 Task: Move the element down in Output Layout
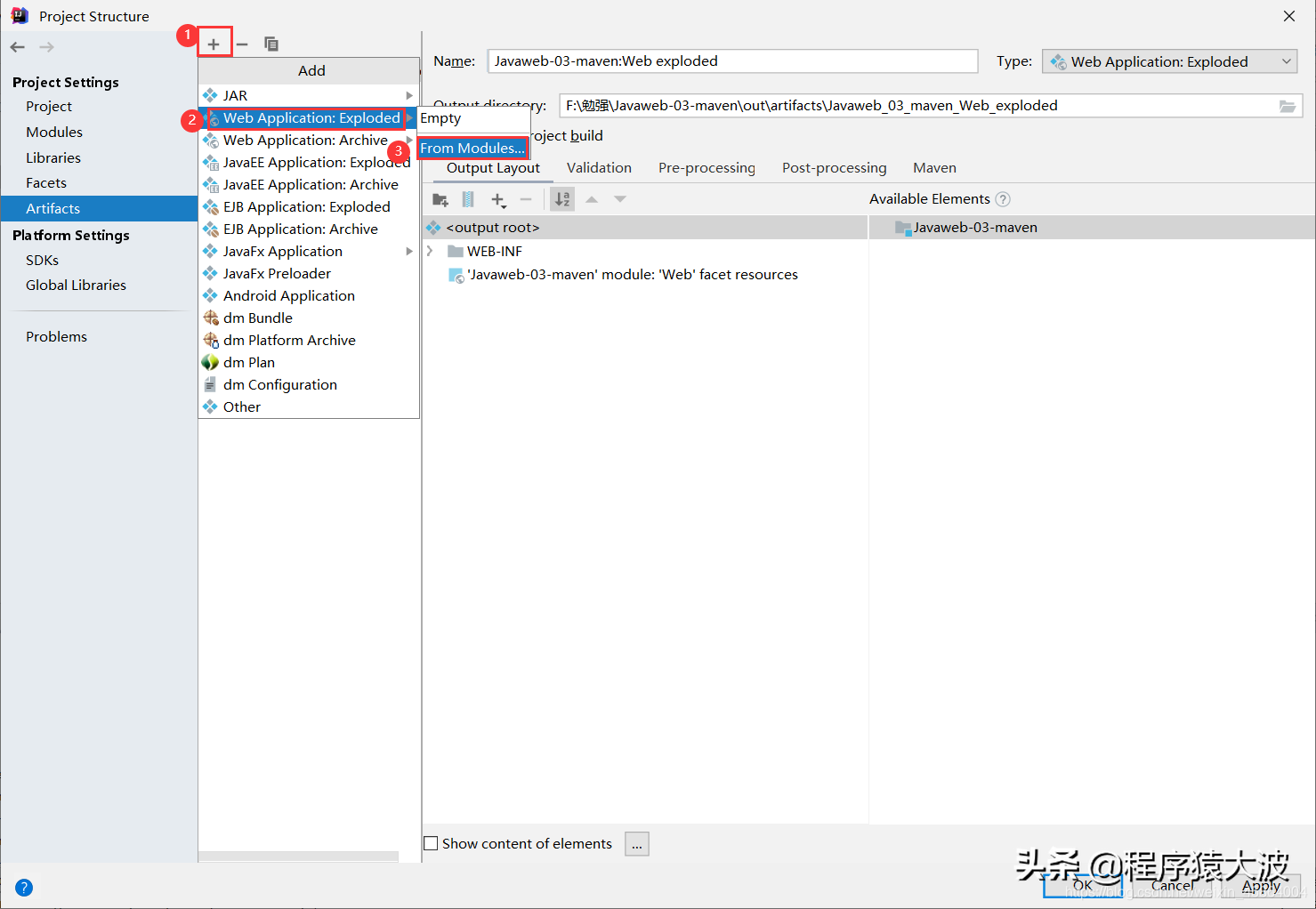pos(620,199)
